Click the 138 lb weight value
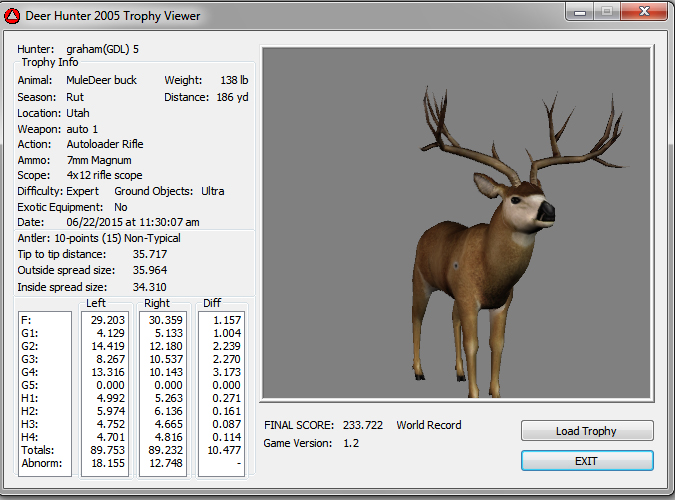675x500 pixels. point(234,80)
